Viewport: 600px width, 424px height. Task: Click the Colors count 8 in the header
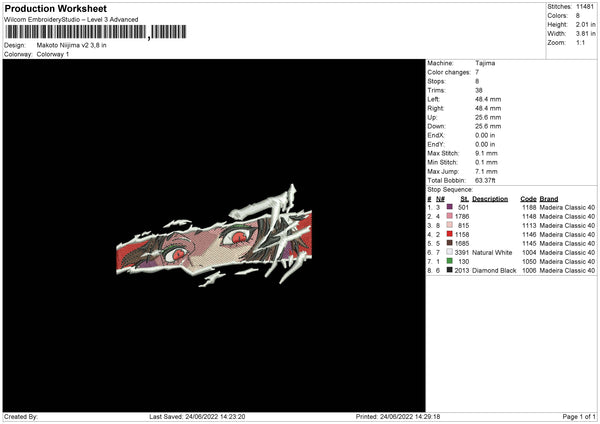(578, 16)
